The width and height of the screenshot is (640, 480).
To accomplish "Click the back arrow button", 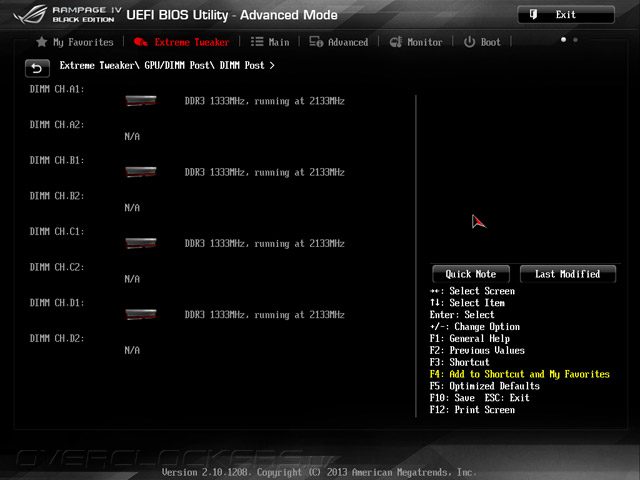I will click(x=37, y=68).
